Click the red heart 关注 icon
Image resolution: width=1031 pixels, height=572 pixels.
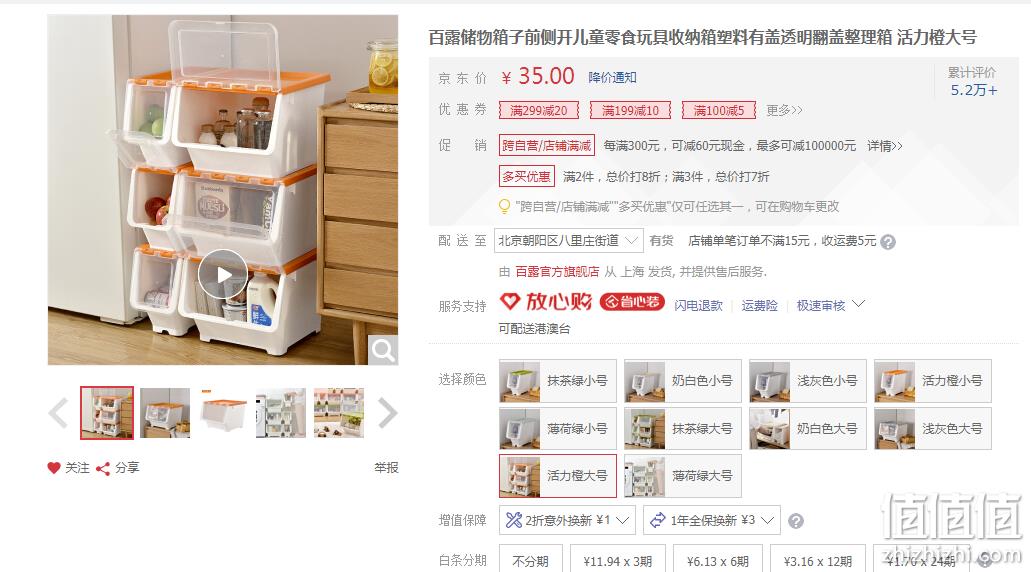point(54,467)
